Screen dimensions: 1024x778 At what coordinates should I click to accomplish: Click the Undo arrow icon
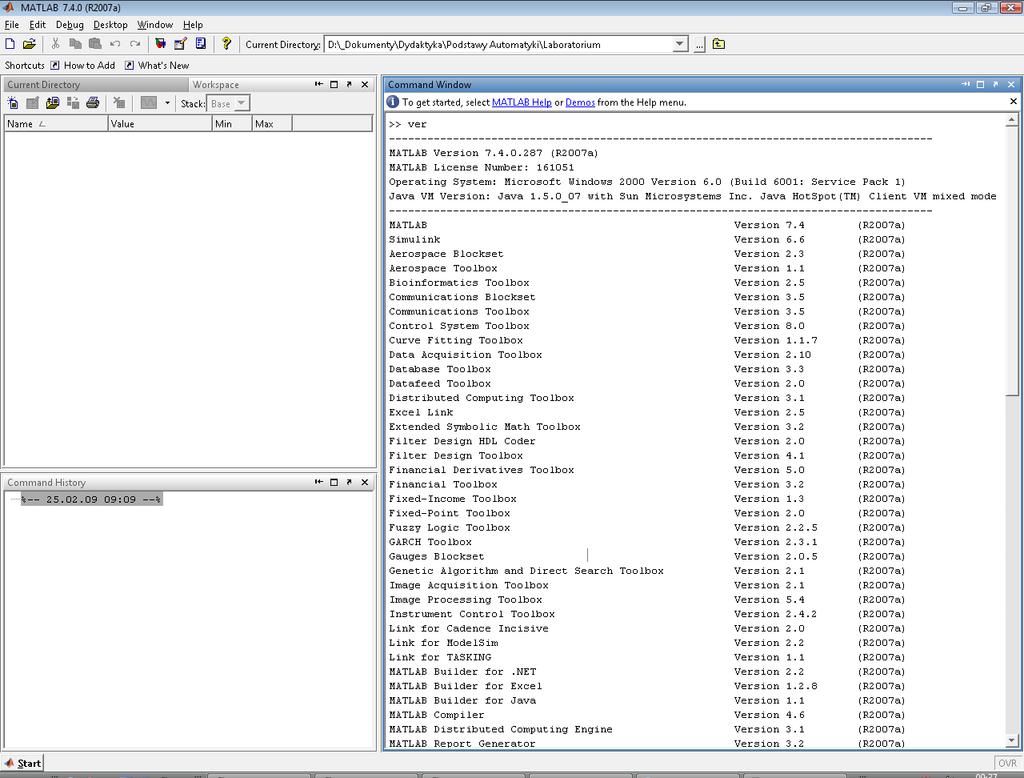click(115, 44)
